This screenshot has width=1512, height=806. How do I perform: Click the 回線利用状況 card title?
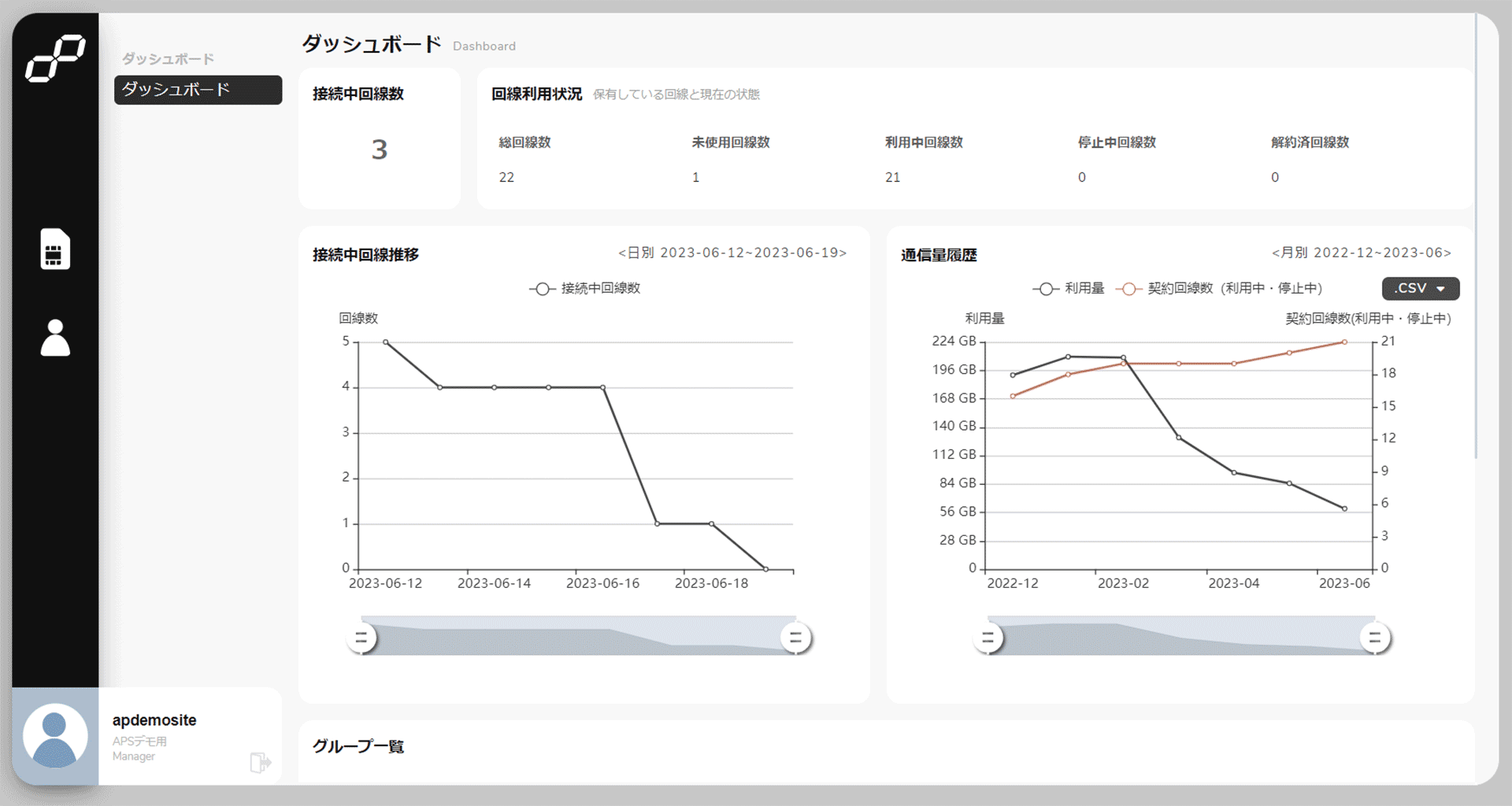pyautogui.click(x=537, y=94)
